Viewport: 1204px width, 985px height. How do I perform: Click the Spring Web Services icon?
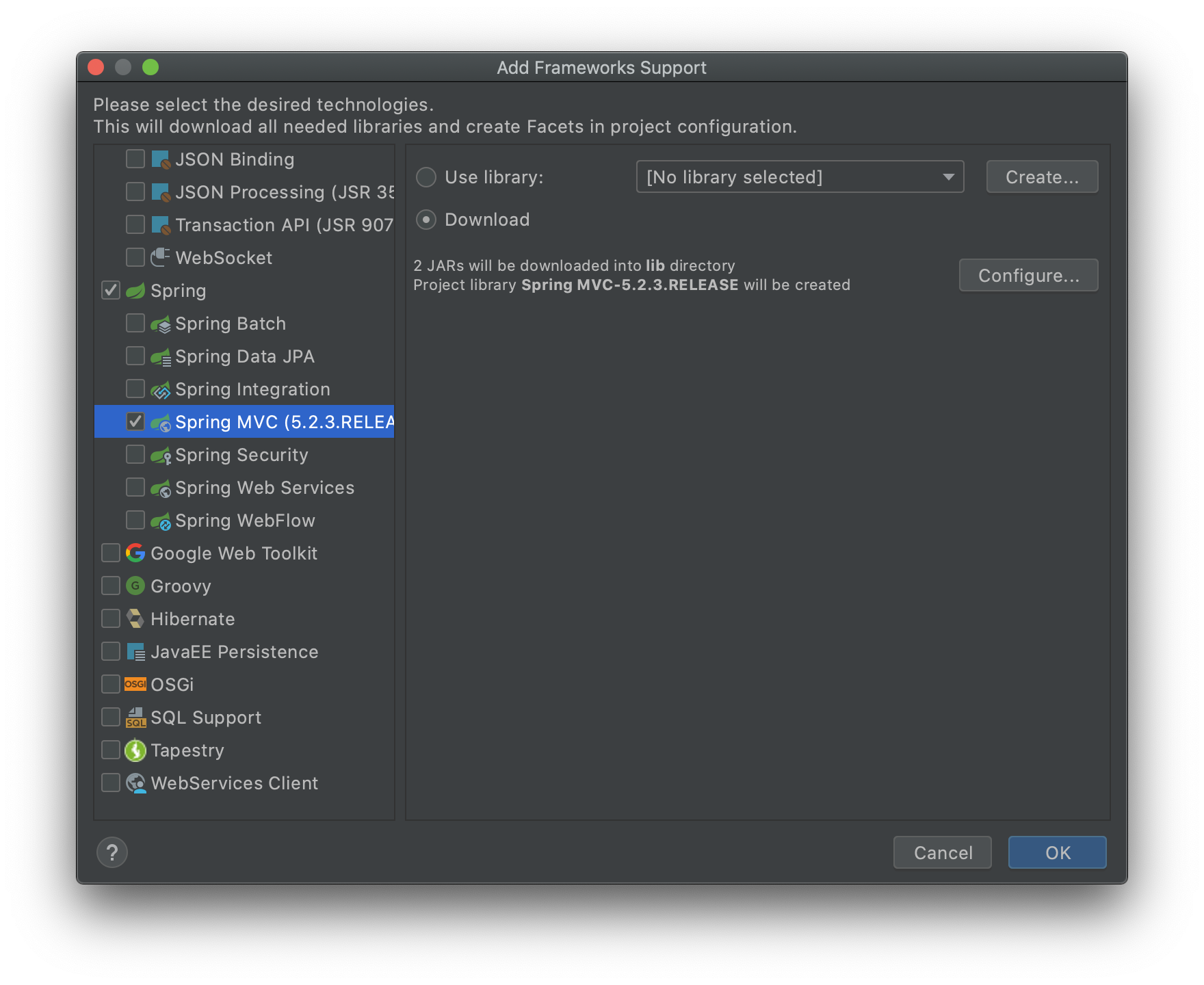coord(161,488)
